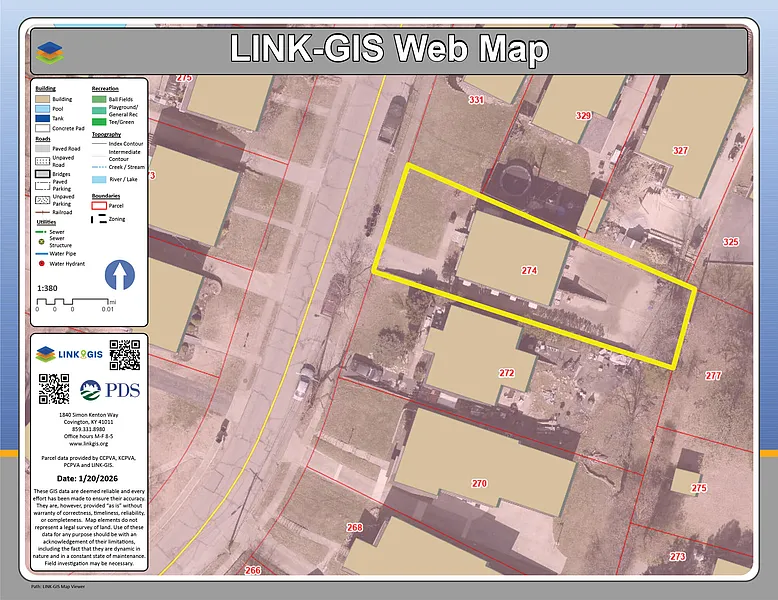Image resolution: width=778 pixels, height=600 pixels.
Task: Click parcel label 329
Action: click(583, 116)
